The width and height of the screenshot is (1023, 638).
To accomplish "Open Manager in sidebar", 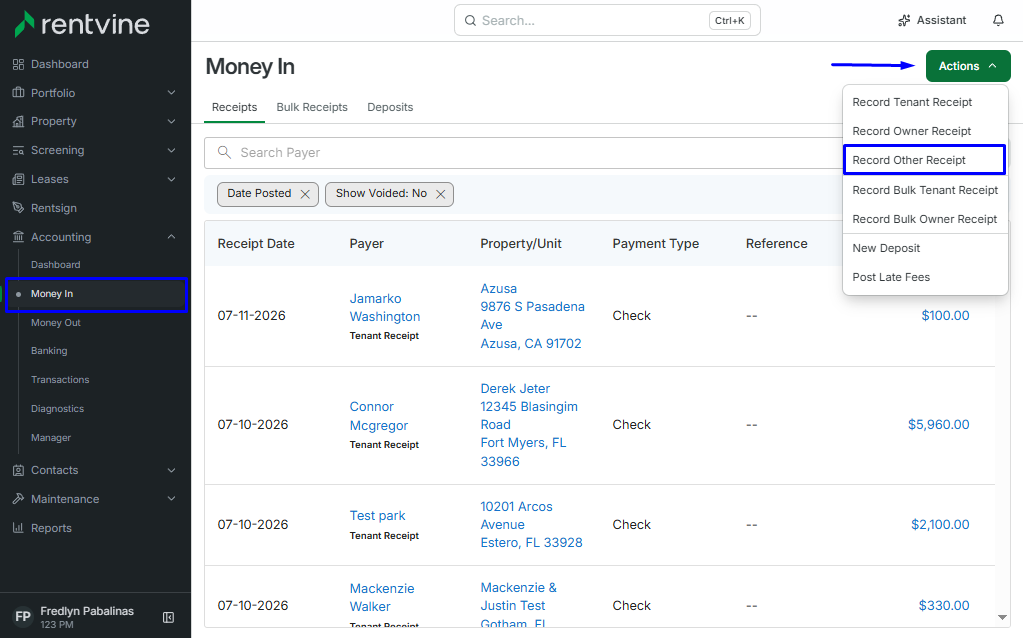I will (x=51, y=438).
